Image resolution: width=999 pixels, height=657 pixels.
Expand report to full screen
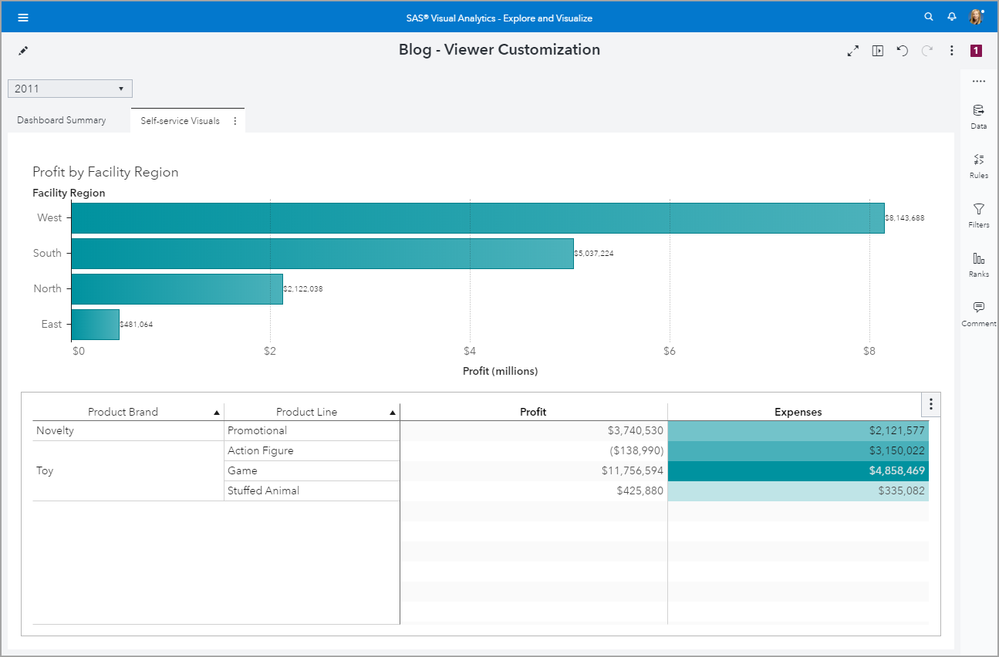[853, 51]
